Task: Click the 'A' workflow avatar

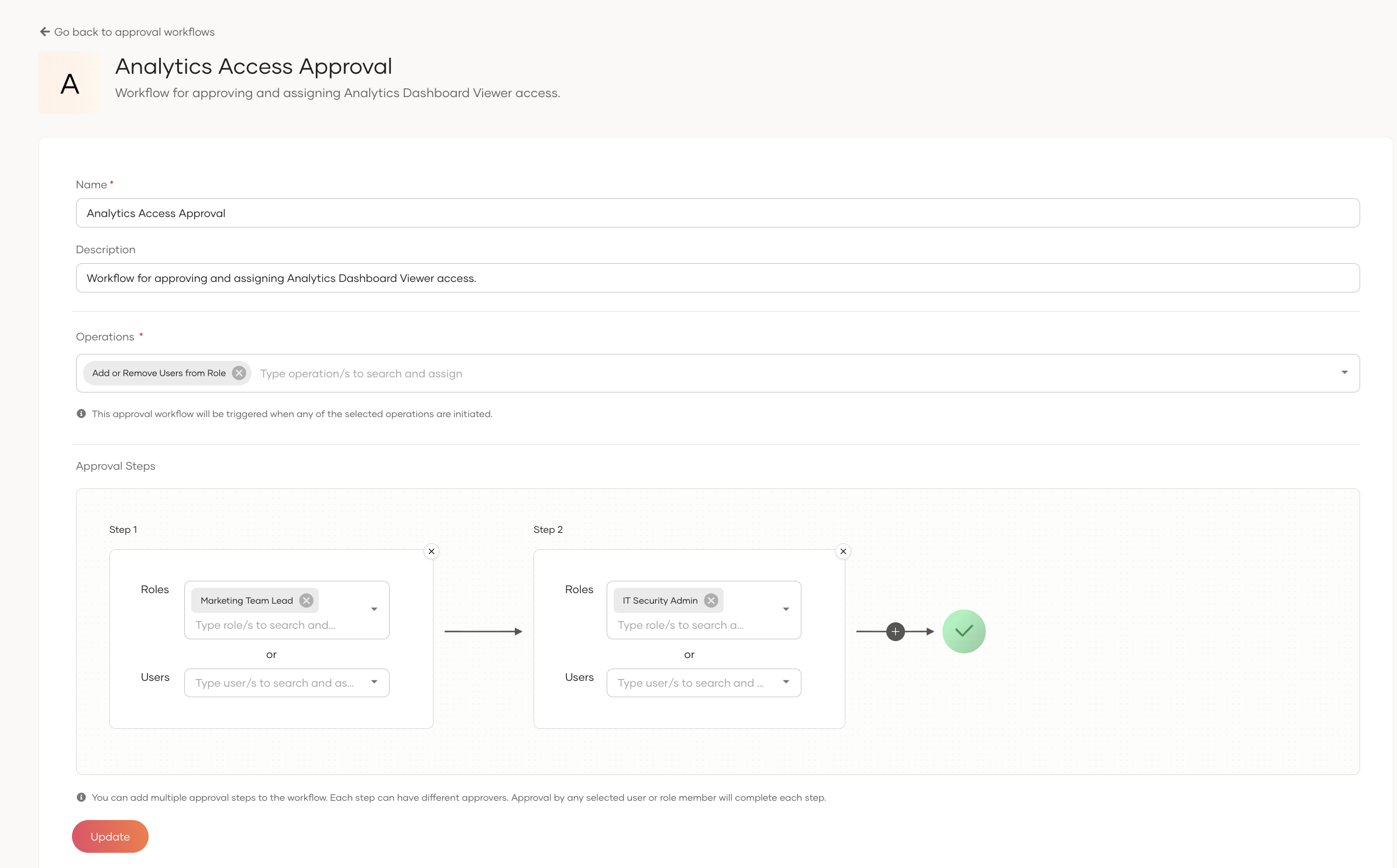Action: pyautogui.click(x=70, y=82)
